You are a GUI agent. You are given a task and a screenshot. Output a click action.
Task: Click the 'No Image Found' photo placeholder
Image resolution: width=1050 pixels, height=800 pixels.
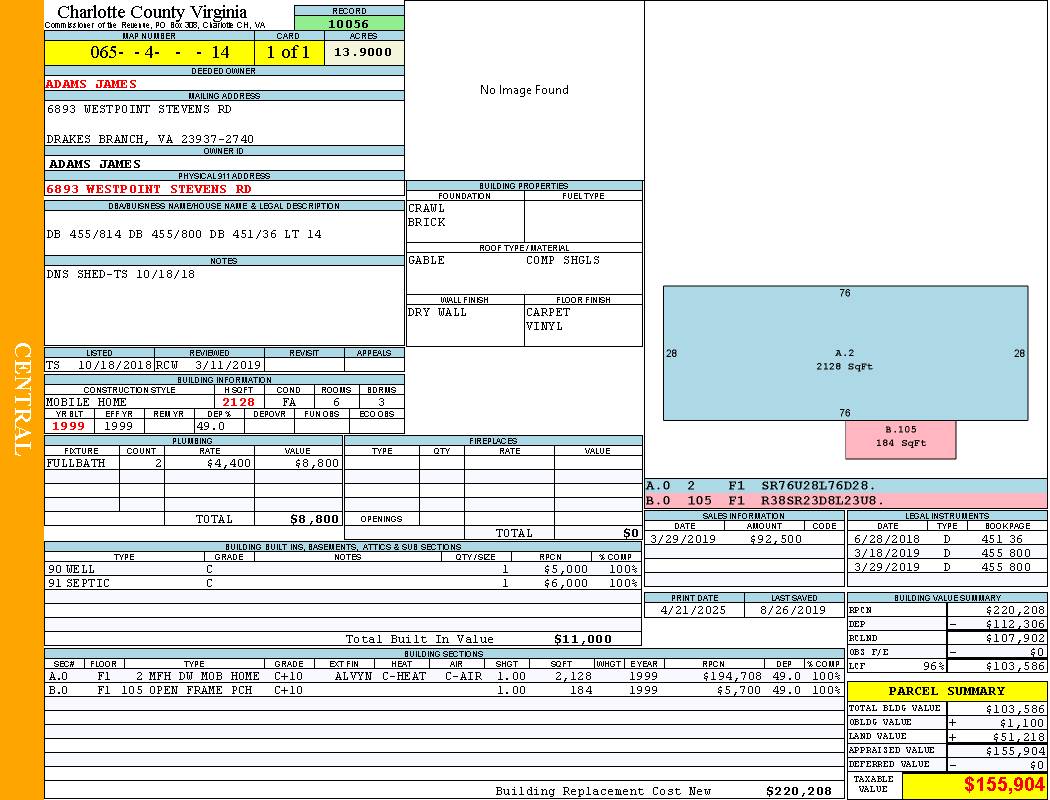[524, 90]
